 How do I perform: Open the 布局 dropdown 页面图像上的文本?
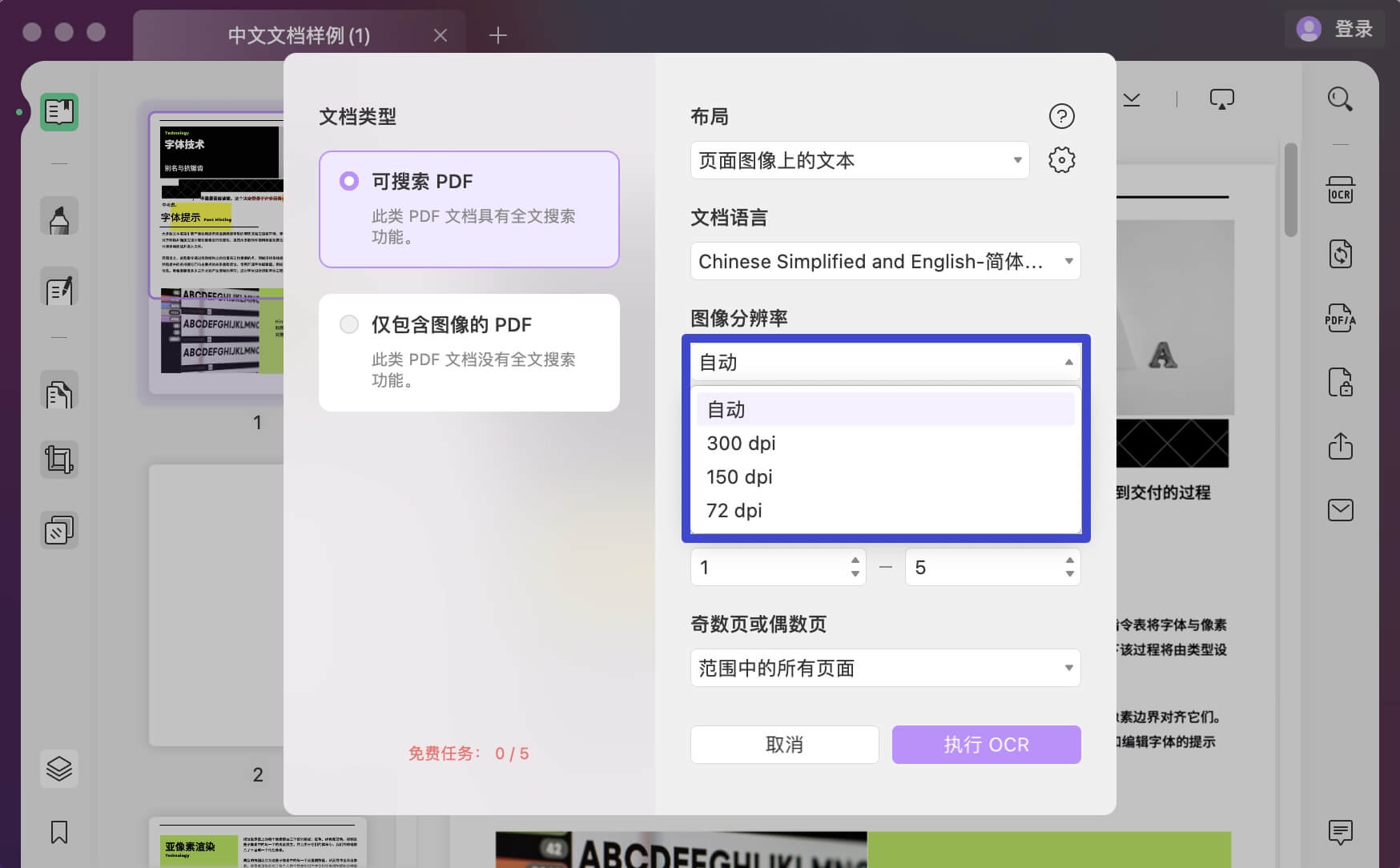tap(859, 160)
